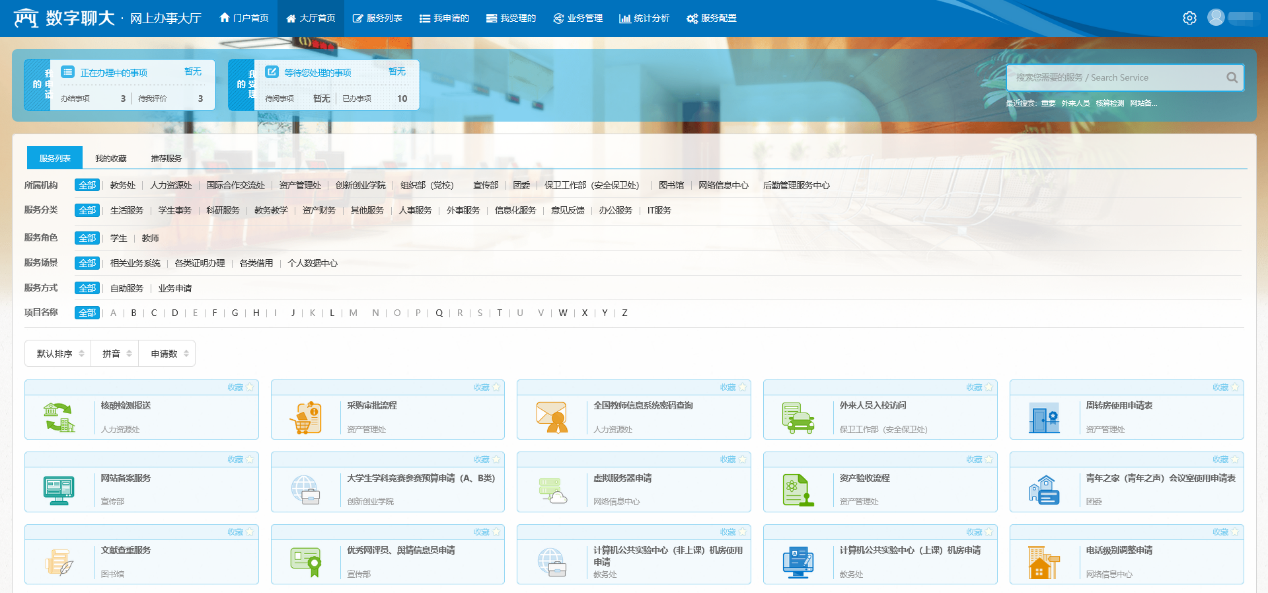Sort services by 申请数
Viewport: 1268px width, 593px height.
coord(166,354)
